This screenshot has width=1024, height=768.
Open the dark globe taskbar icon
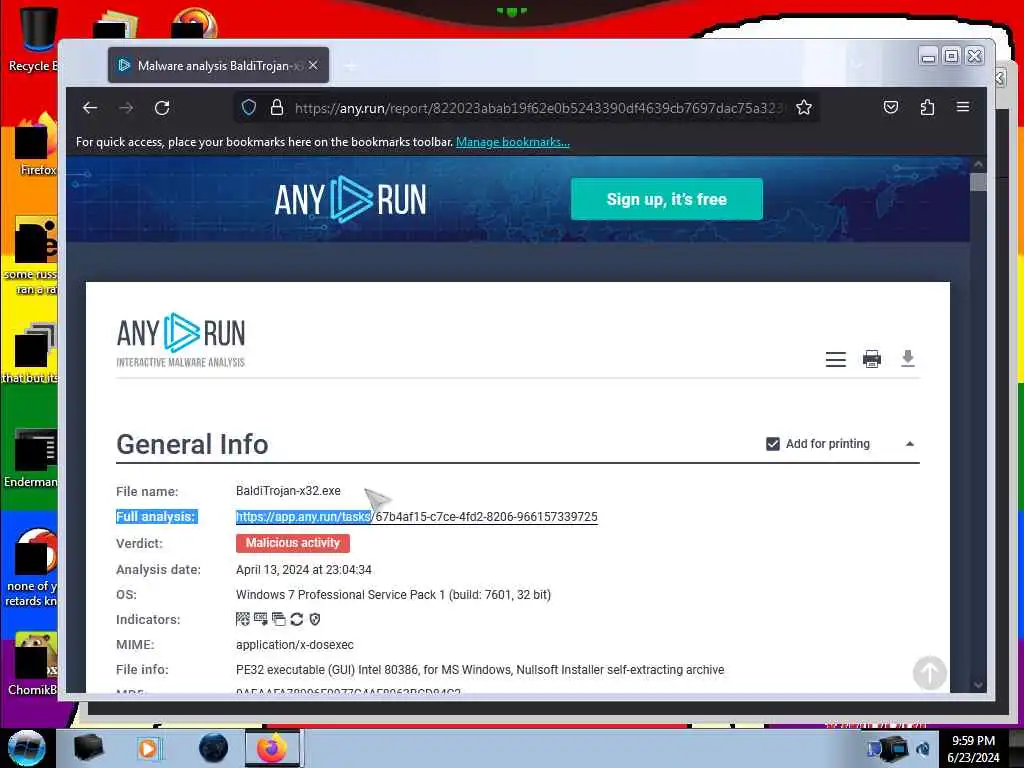click(214, 748)
